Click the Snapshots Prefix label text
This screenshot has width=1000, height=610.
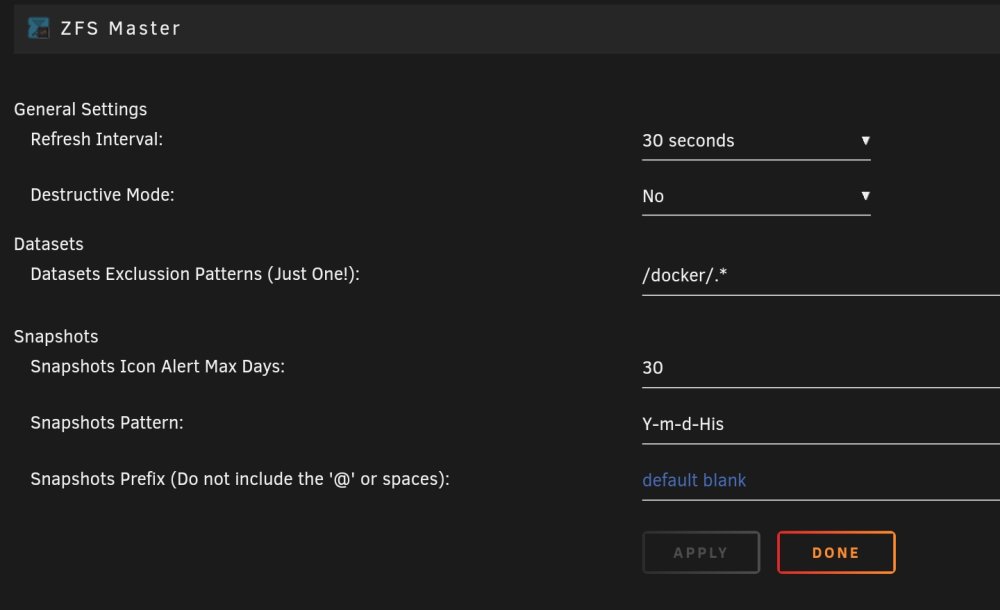click(240, 479)
